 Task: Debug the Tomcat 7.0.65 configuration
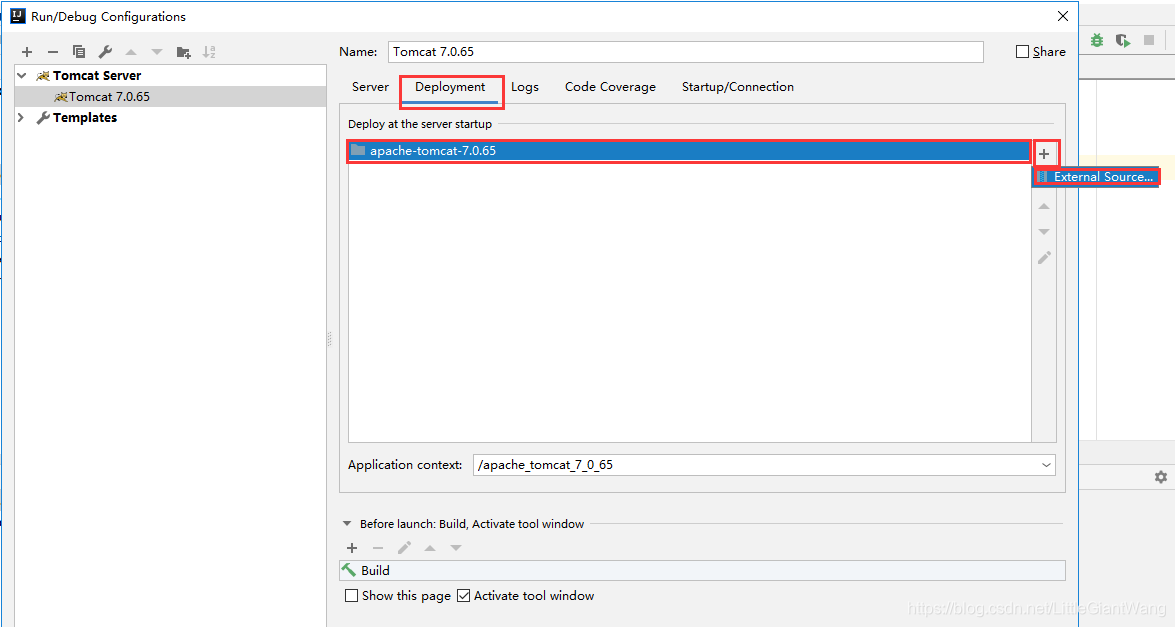click(x=1097, y=41)
